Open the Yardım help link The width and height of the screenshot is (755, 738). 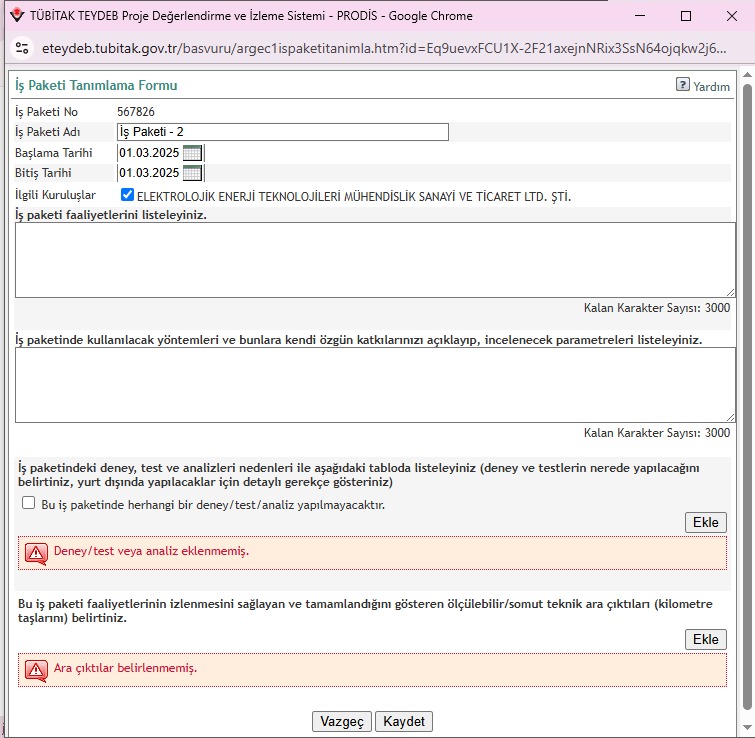711,86
